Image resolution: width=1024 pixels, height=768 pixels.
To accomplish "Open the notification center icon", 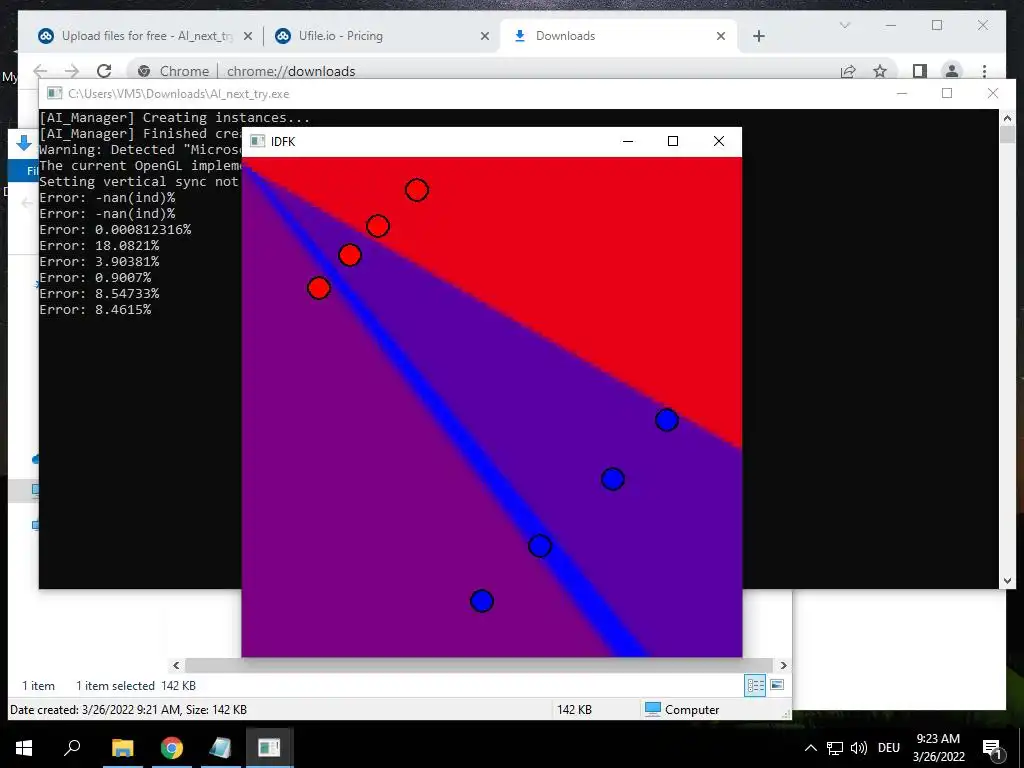I will (992, 748).
